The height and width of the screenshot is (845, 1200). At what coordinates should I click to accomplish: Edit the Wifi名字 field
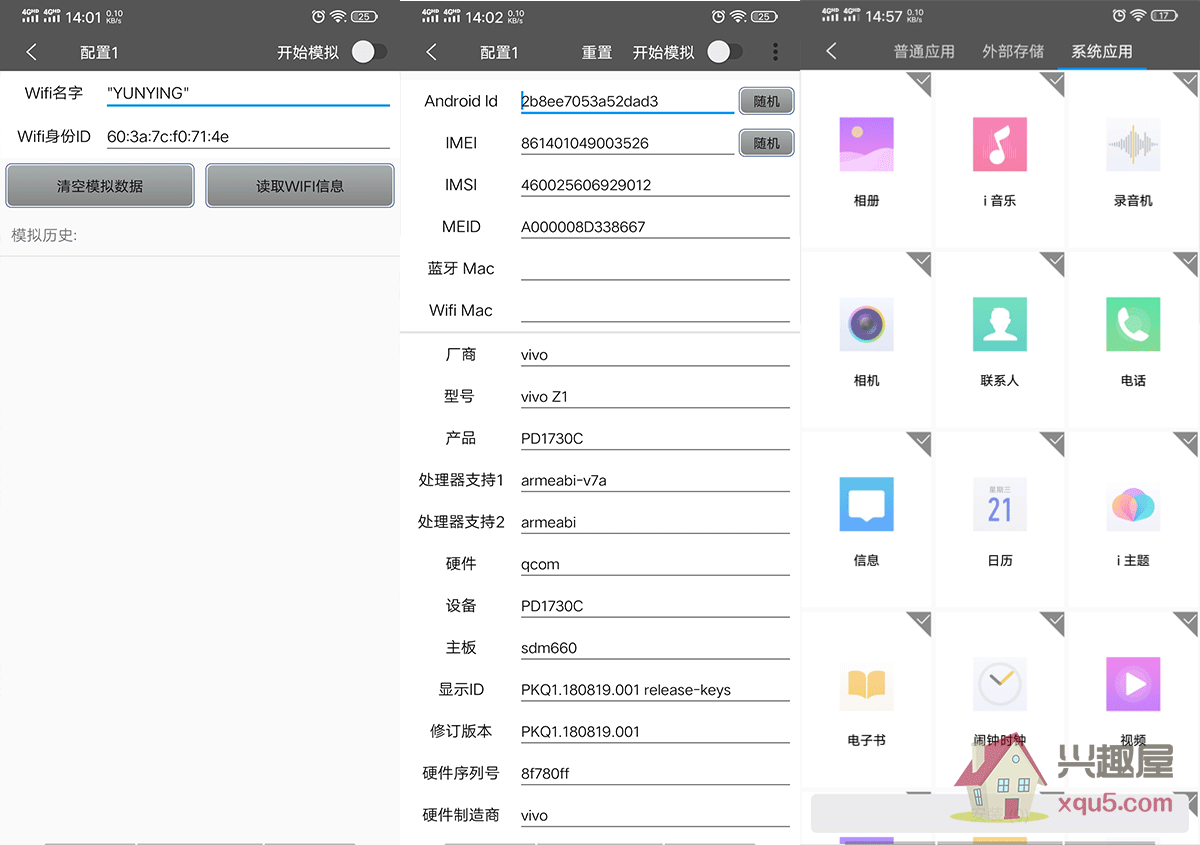pyautogui.click(x=248, y=93)
